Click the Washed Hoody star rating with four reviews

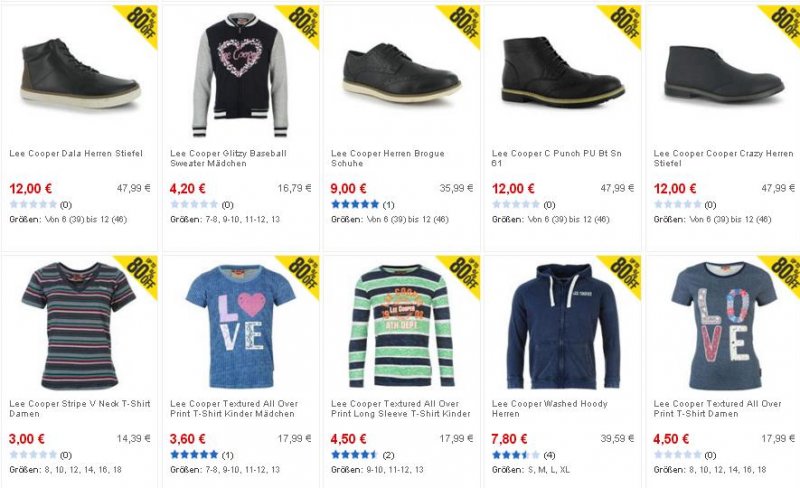click(x=516, y=454)
